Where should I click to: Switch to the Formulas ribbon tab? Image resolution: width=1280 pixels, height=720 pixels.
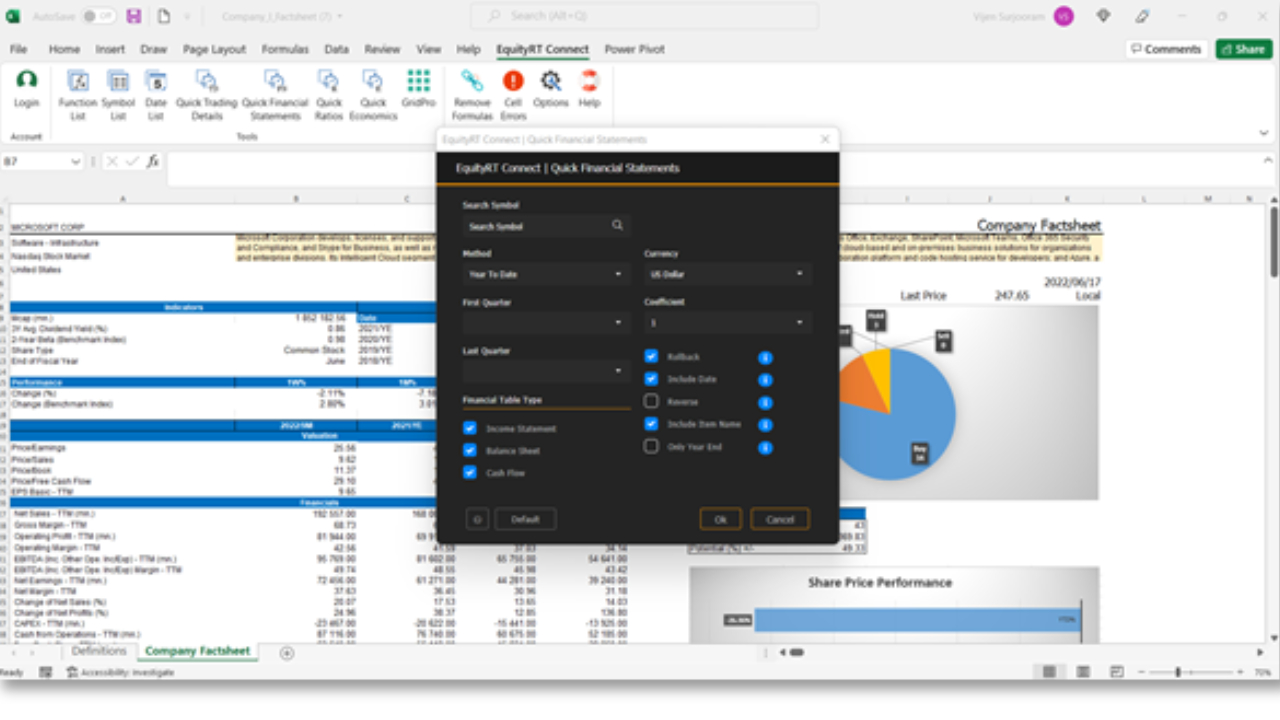285,49
